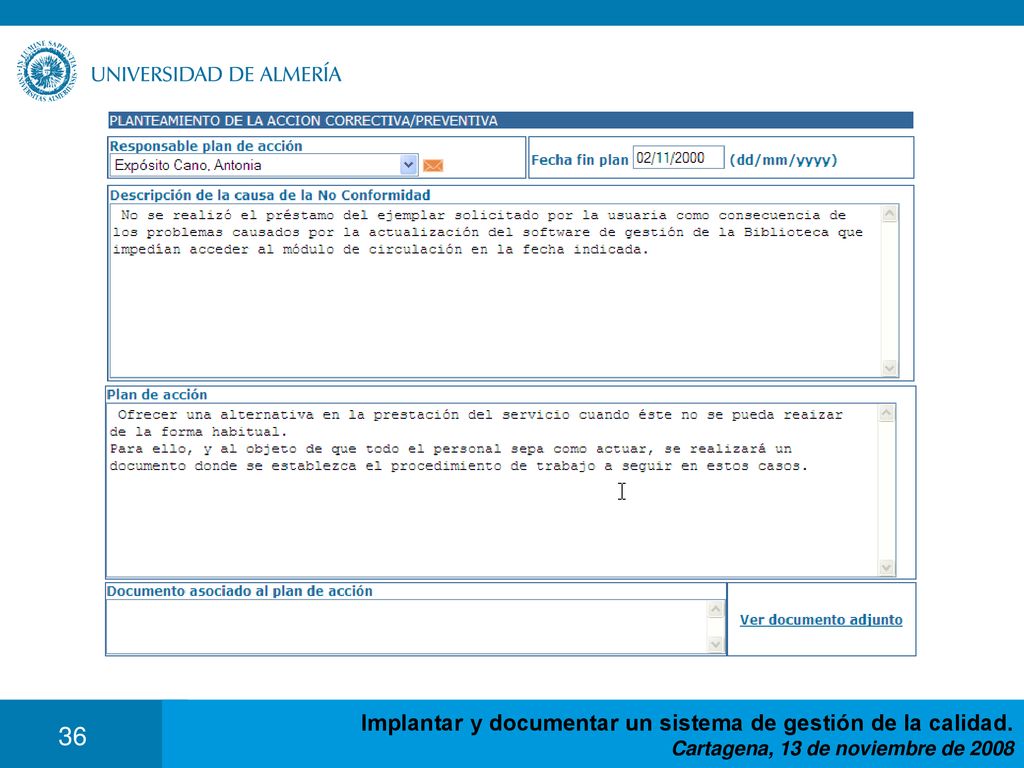Click the Plan de acción label
This screenshot has width=1024, height=768.
click(x=157, y=394)
